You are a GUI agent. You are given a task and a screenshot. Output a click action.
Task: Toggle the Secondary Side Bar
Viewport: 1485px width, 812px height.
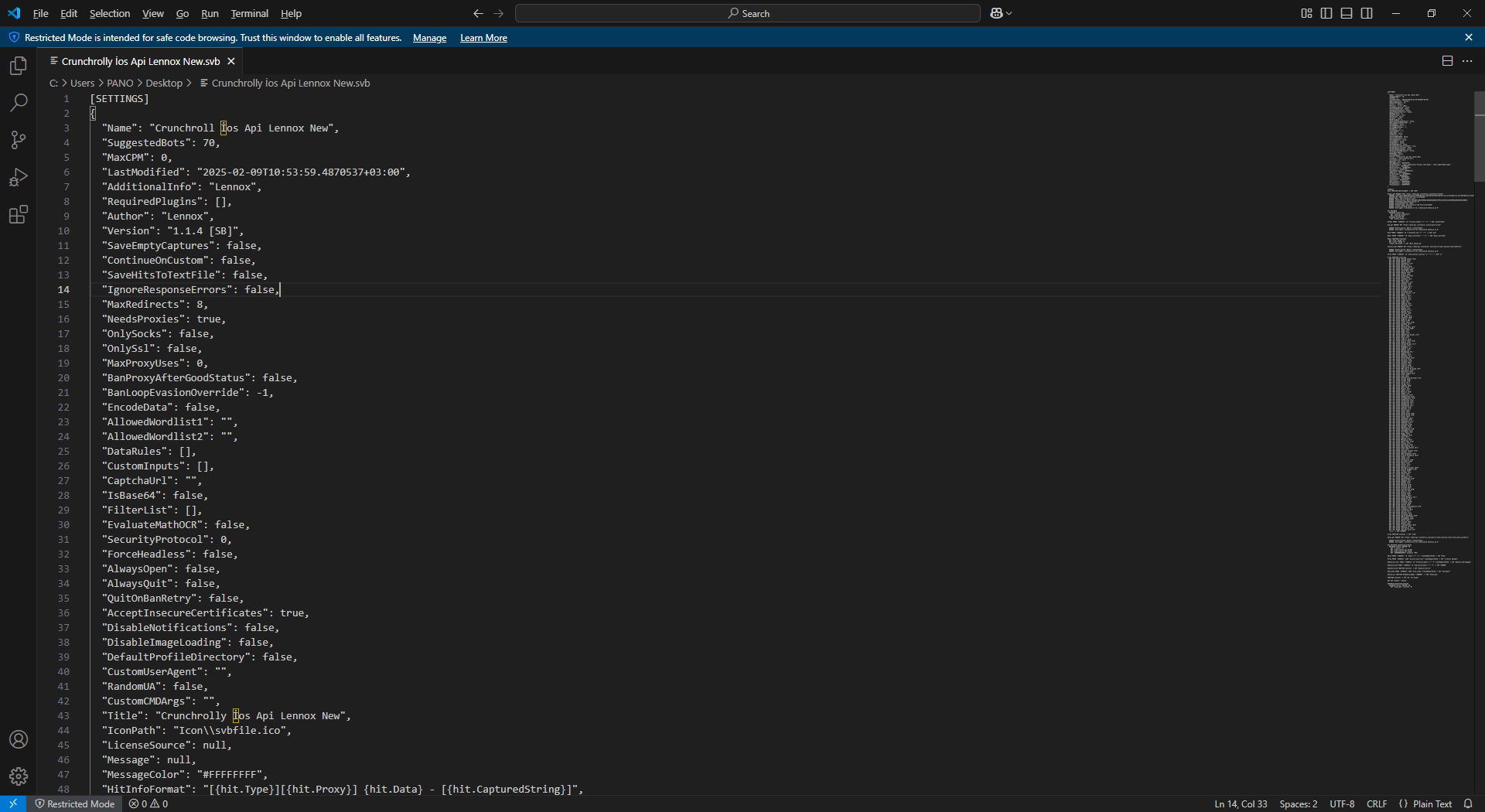(1367, 13)
